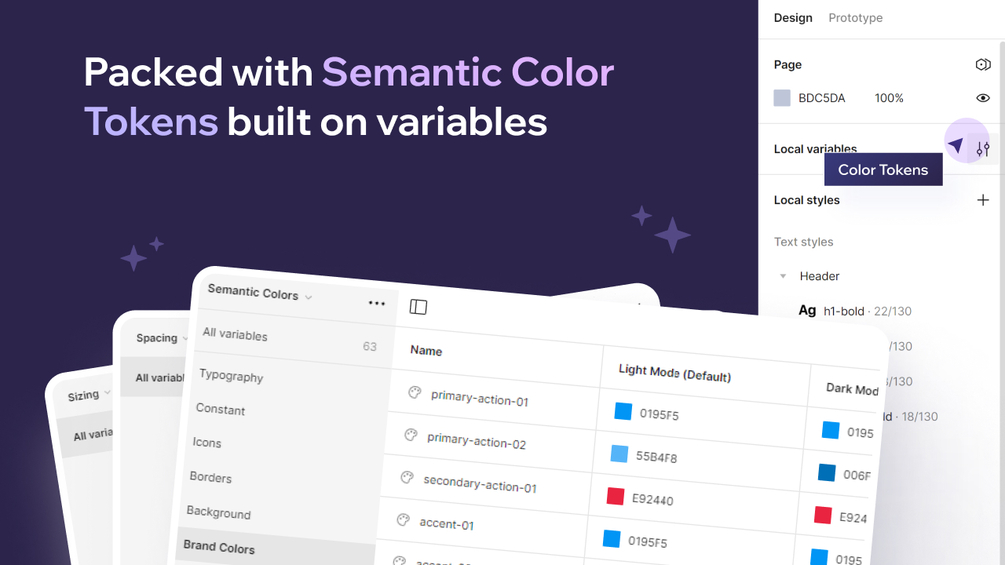Collapse the Header text styles group
The width and height of the screenshot is (1005, 565).
(783, 276)
